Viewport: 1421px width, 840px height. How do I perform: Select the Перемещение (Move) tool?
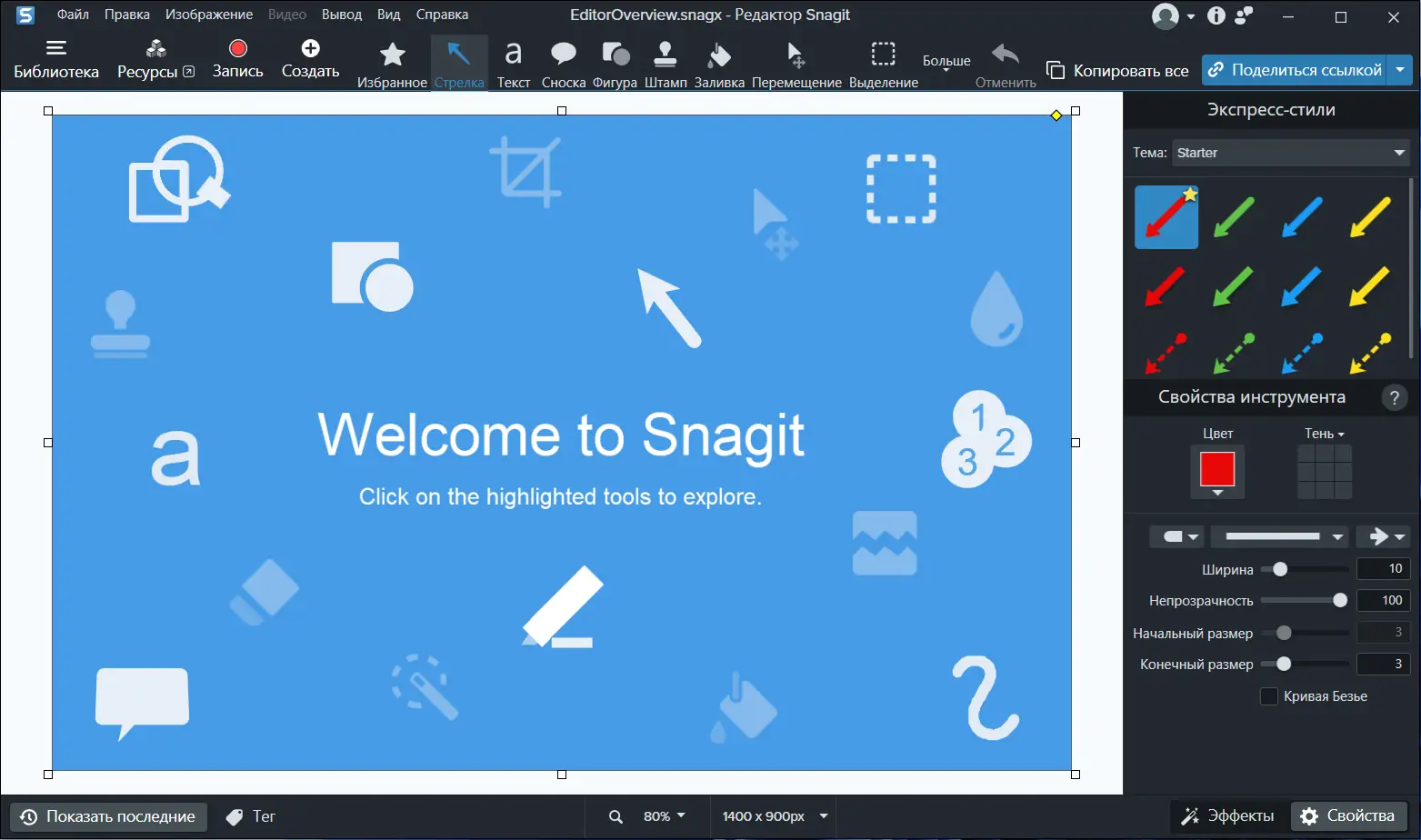(796, 61)
